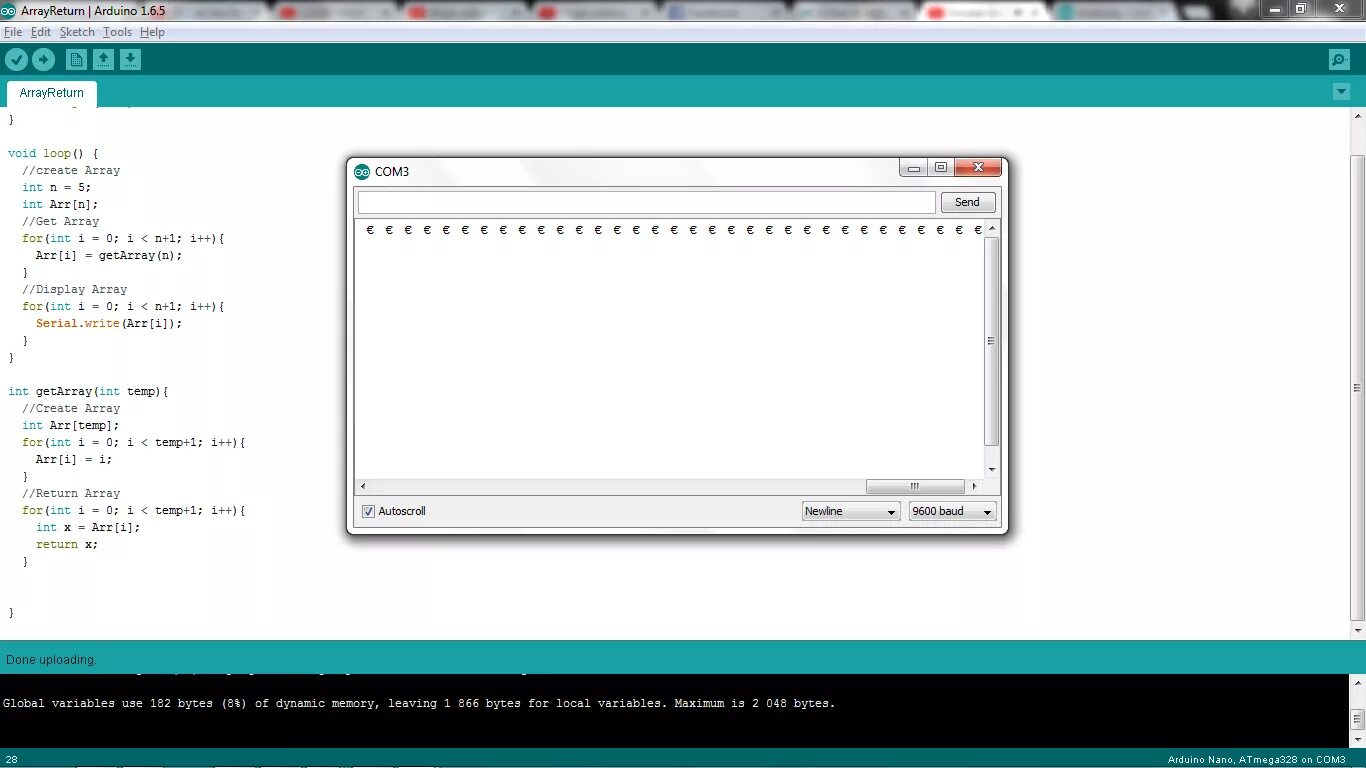The width and height of the screenshot is (1366, 768).
Task: Click the 'Done uploading.' status message
Action: (51, 660)
